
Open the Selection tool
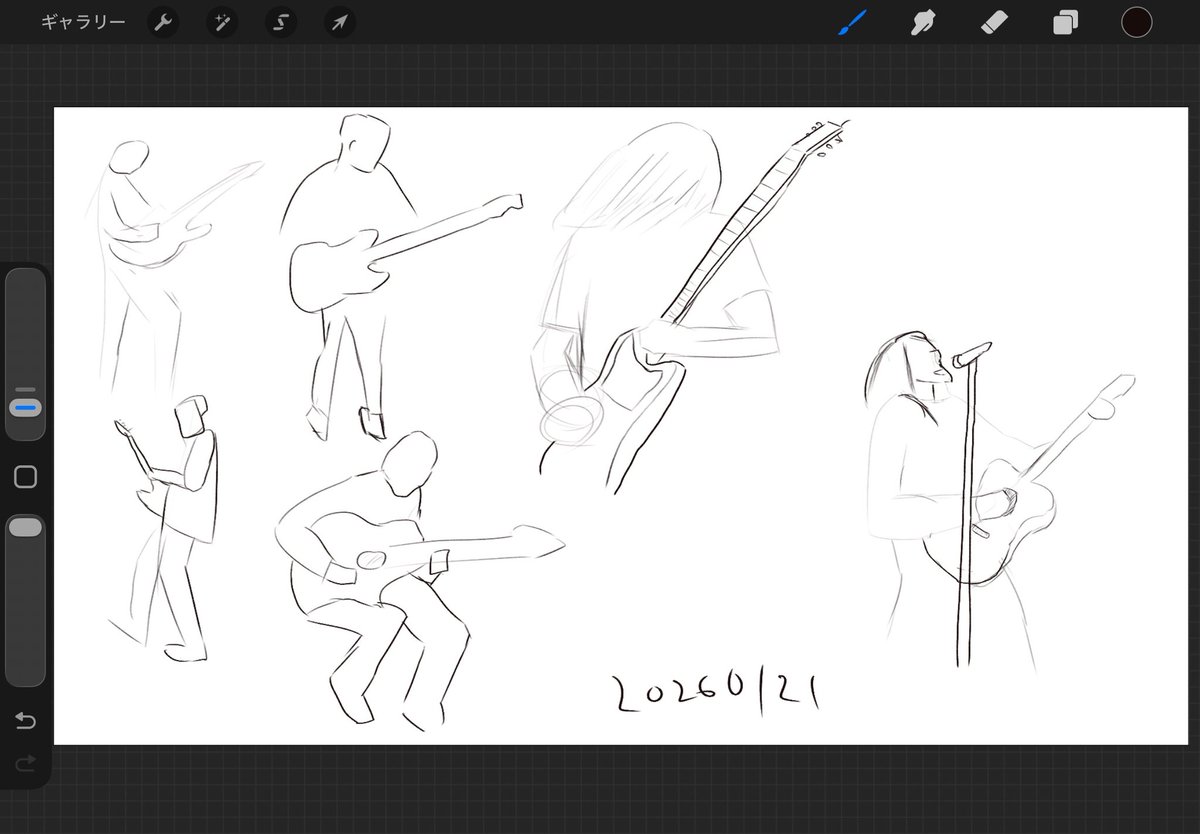(281, 22)
